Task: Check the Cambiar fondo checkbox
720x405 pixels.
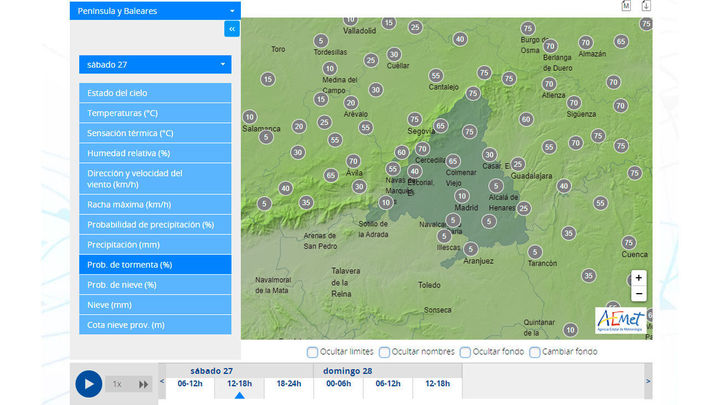Action: (534, 352)
